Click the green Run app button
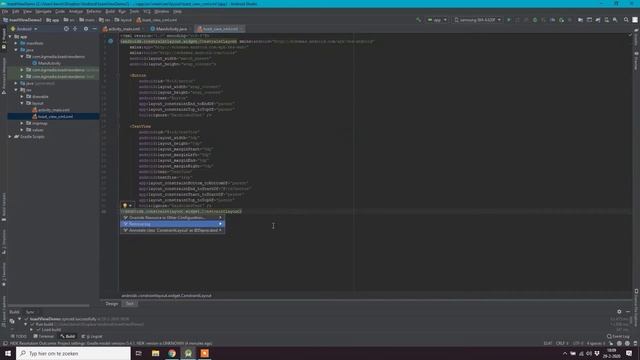Screen dimensions: 640x360 [509, 20]
